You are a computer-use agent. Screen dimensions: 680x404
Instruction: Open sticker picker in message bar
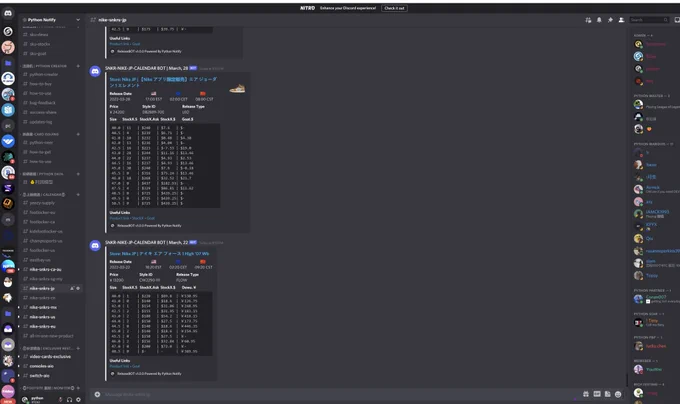pos(608,394)
